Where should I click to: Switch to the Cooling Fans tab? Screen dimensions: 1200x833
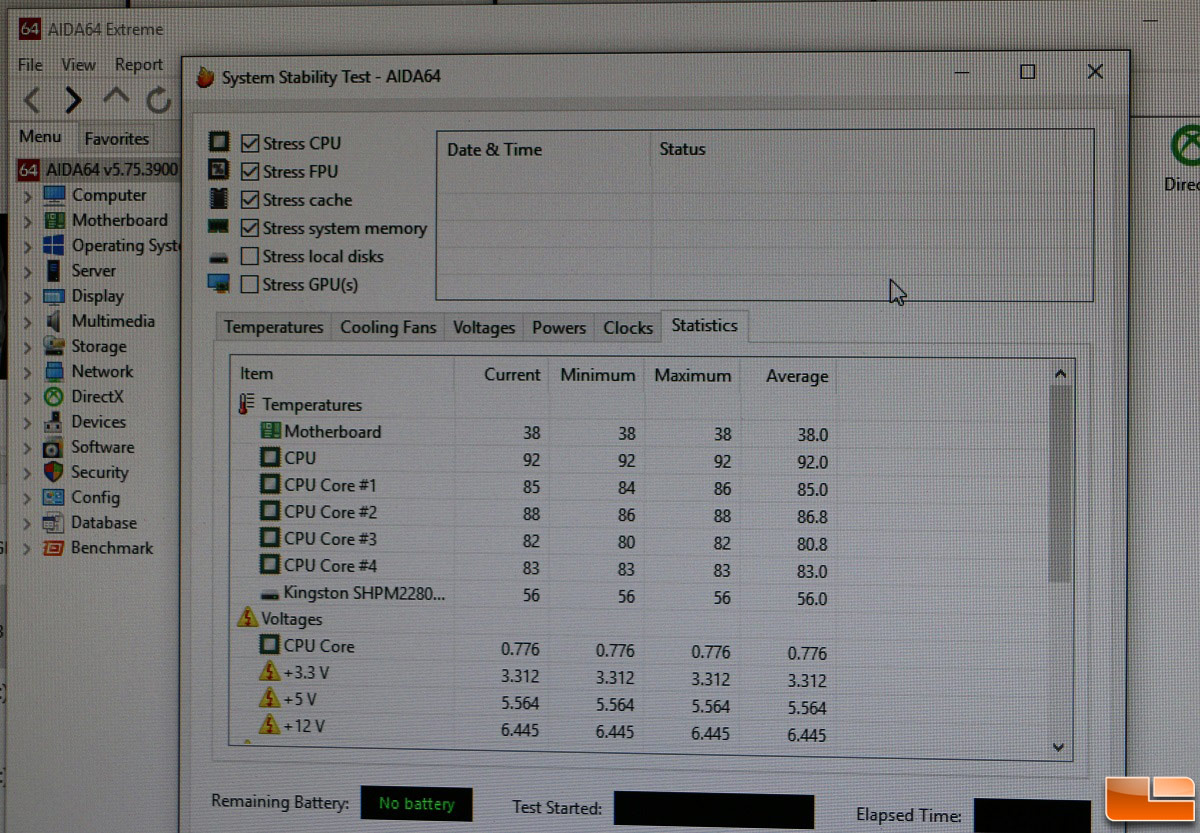click(x=388, y=327)
